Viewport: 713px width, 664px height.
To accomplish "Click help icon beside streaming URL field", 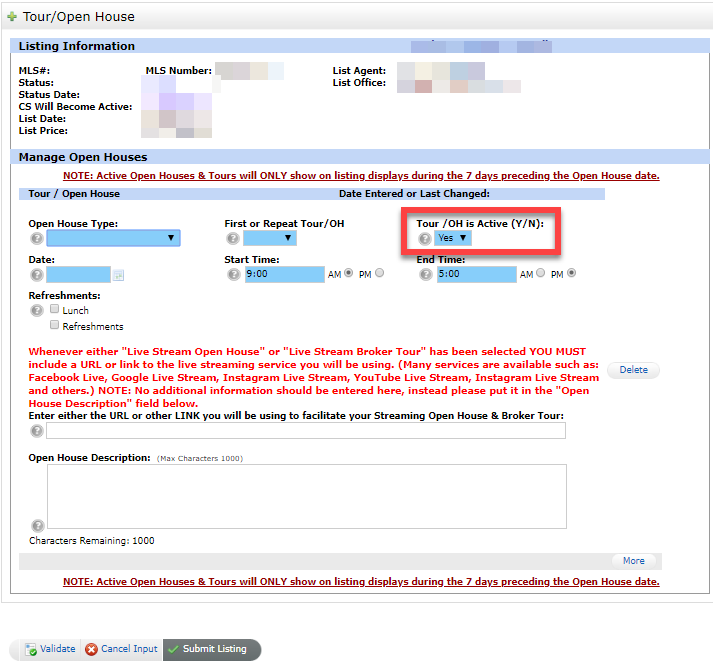I will click(37, 431).
